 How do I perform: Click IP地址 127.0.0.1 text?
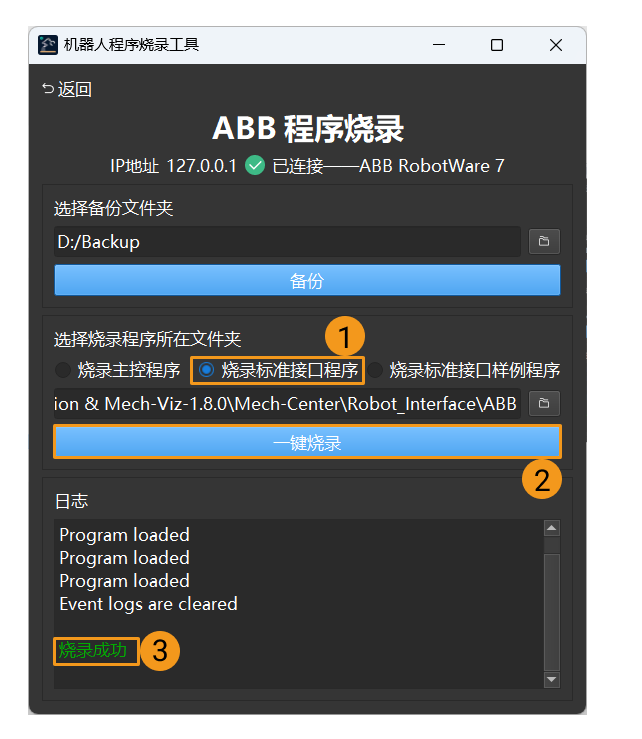[173, 166]
